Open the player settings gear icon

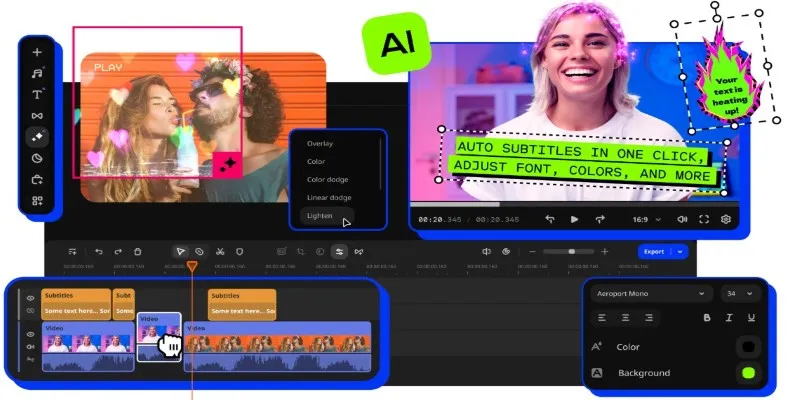[726, 219]
